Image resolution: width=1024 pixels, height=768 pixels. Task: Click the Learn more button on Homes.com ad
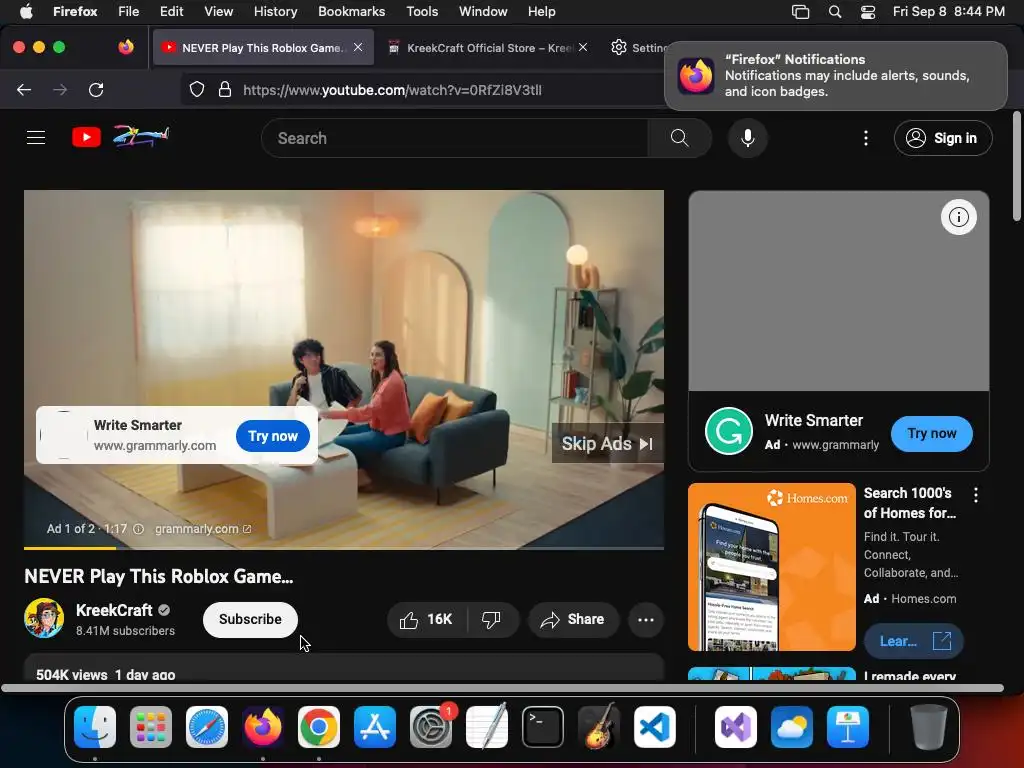pyautogui.click(x=914, y=641)
